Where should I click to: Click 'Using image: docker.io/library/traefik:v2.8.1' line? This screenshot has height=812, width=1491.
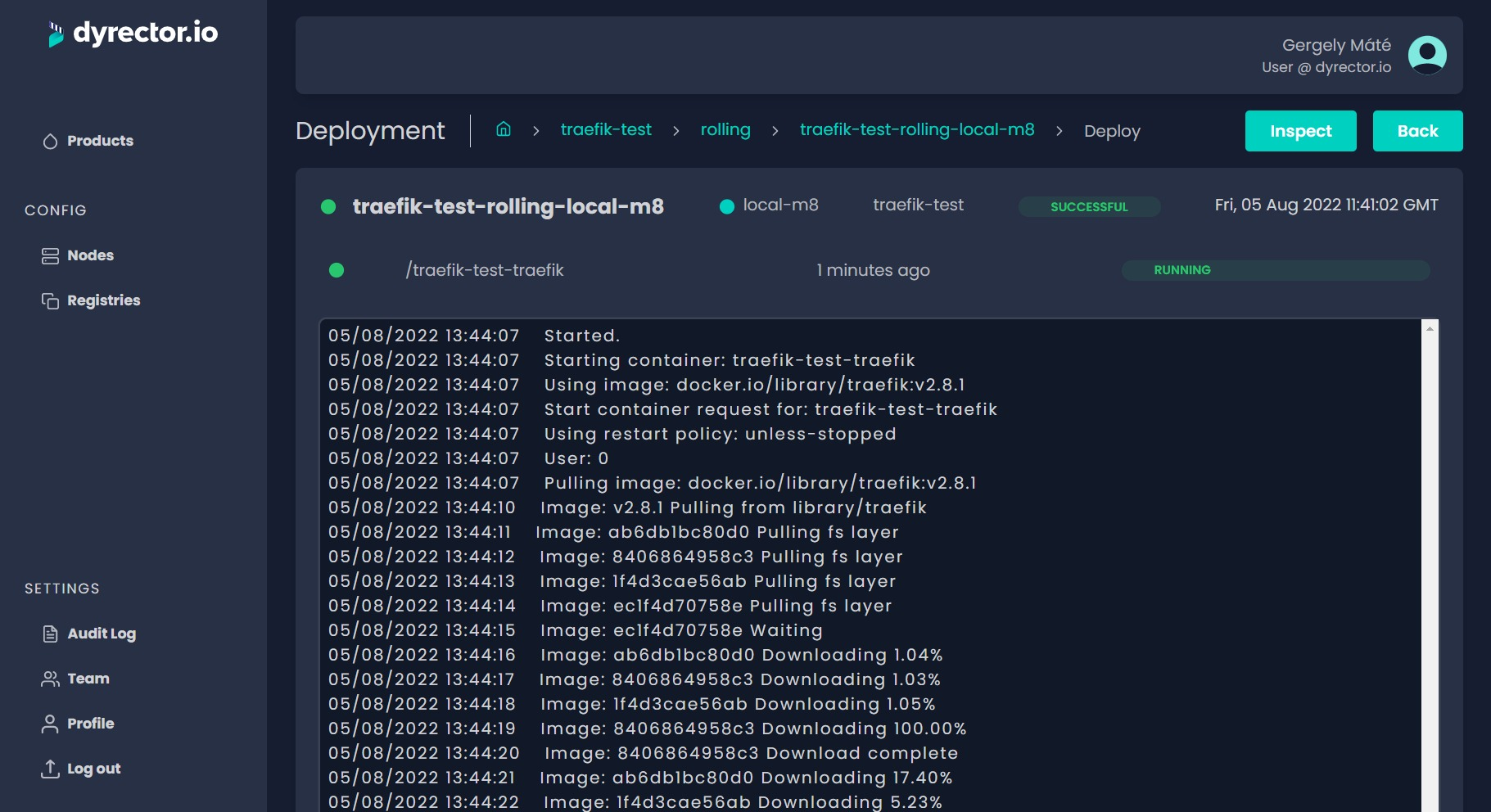tap(754, 385)
